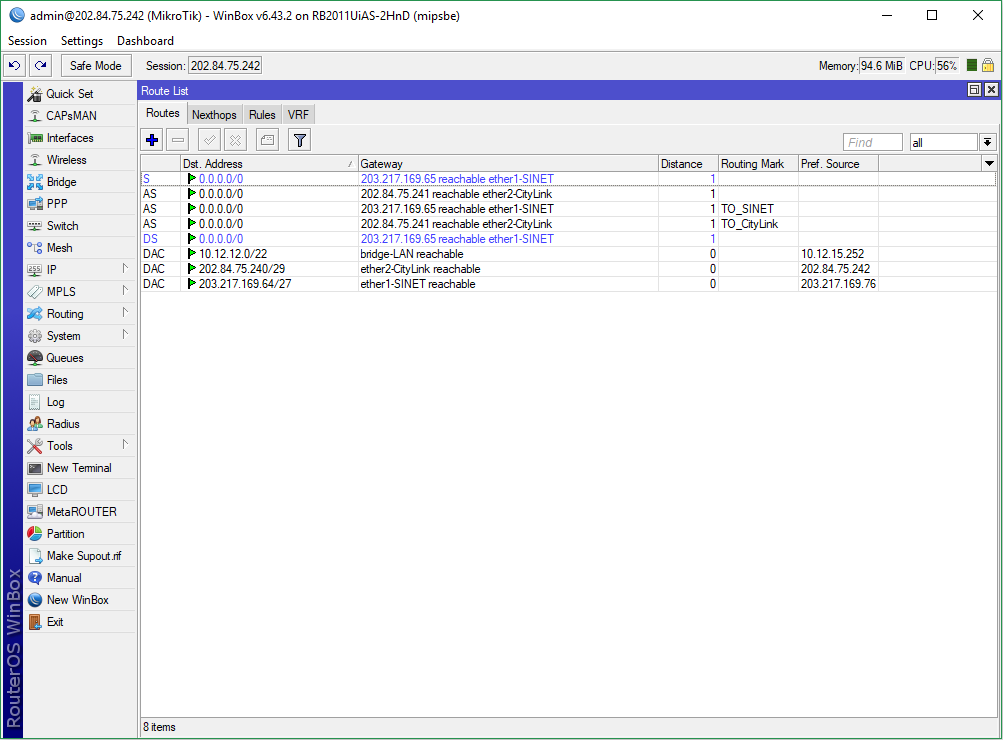Screen dimensions: 1003x740
Task: Open Wireless in sidebar
Action: coord(80,160)
